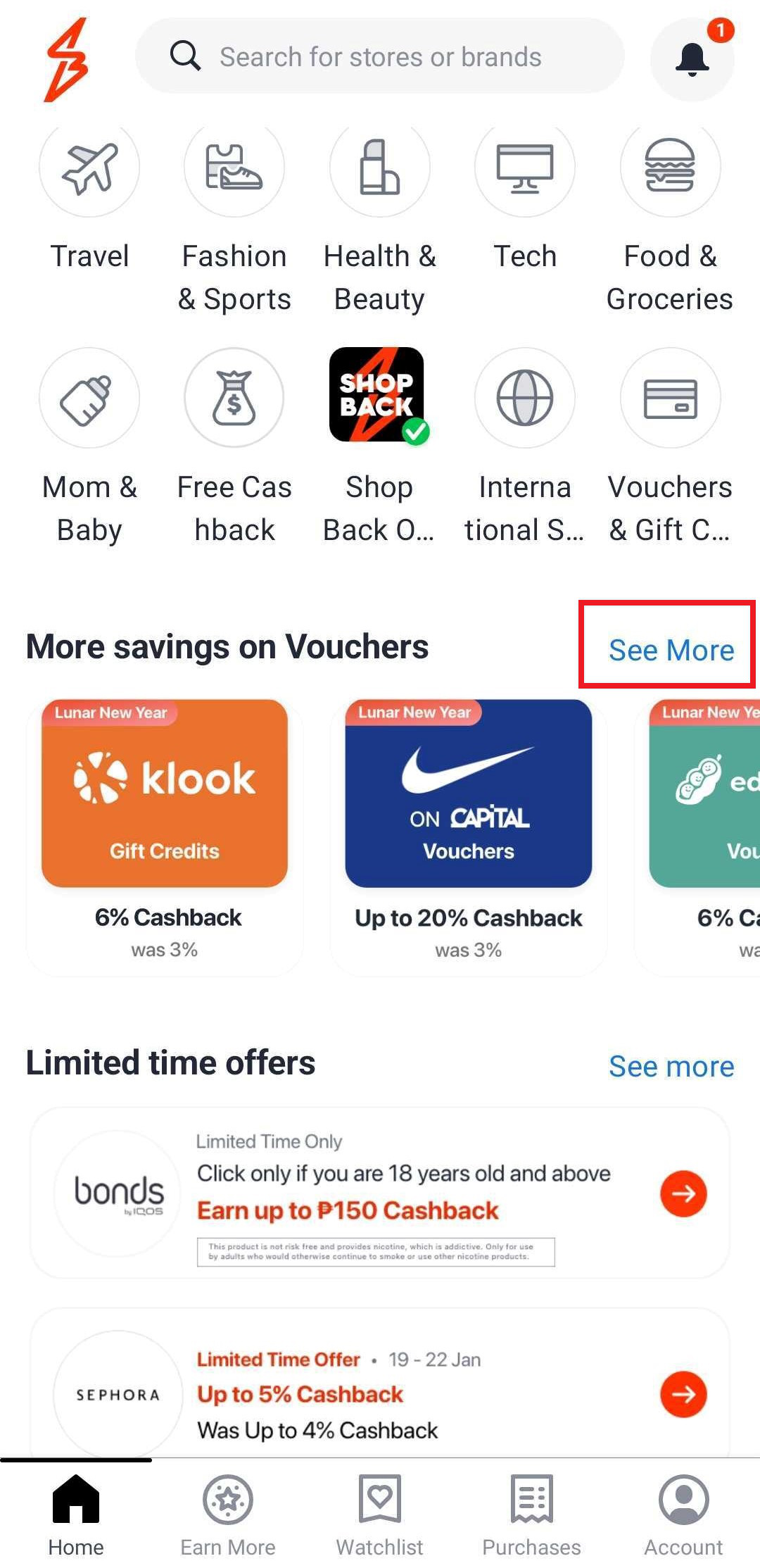Select the Tech monitor icon

pyautogui.click(x=525, y=168)
